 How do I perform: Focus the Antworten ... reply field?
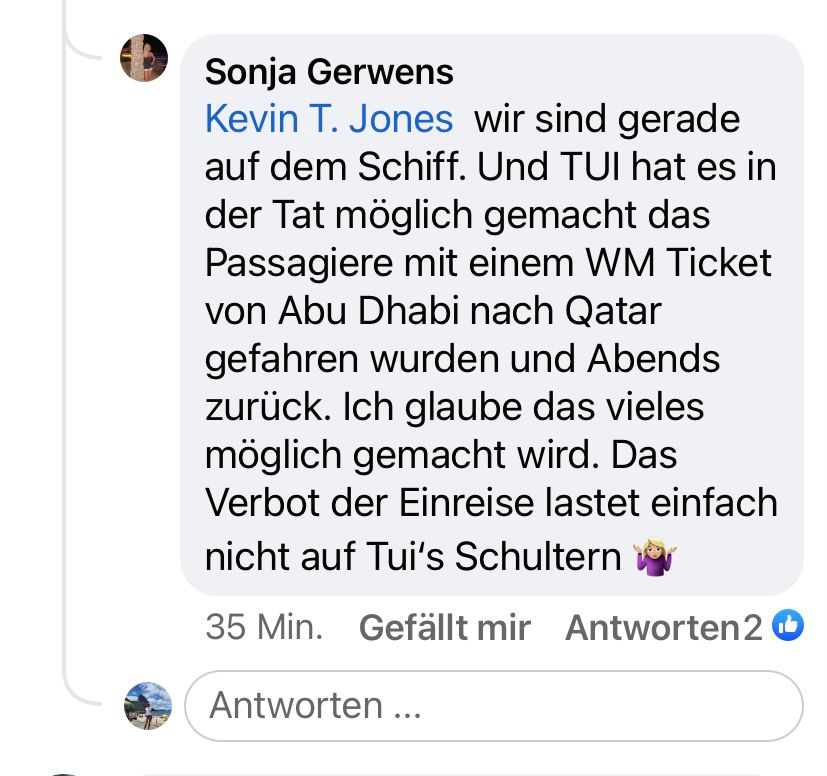(494, 705)
